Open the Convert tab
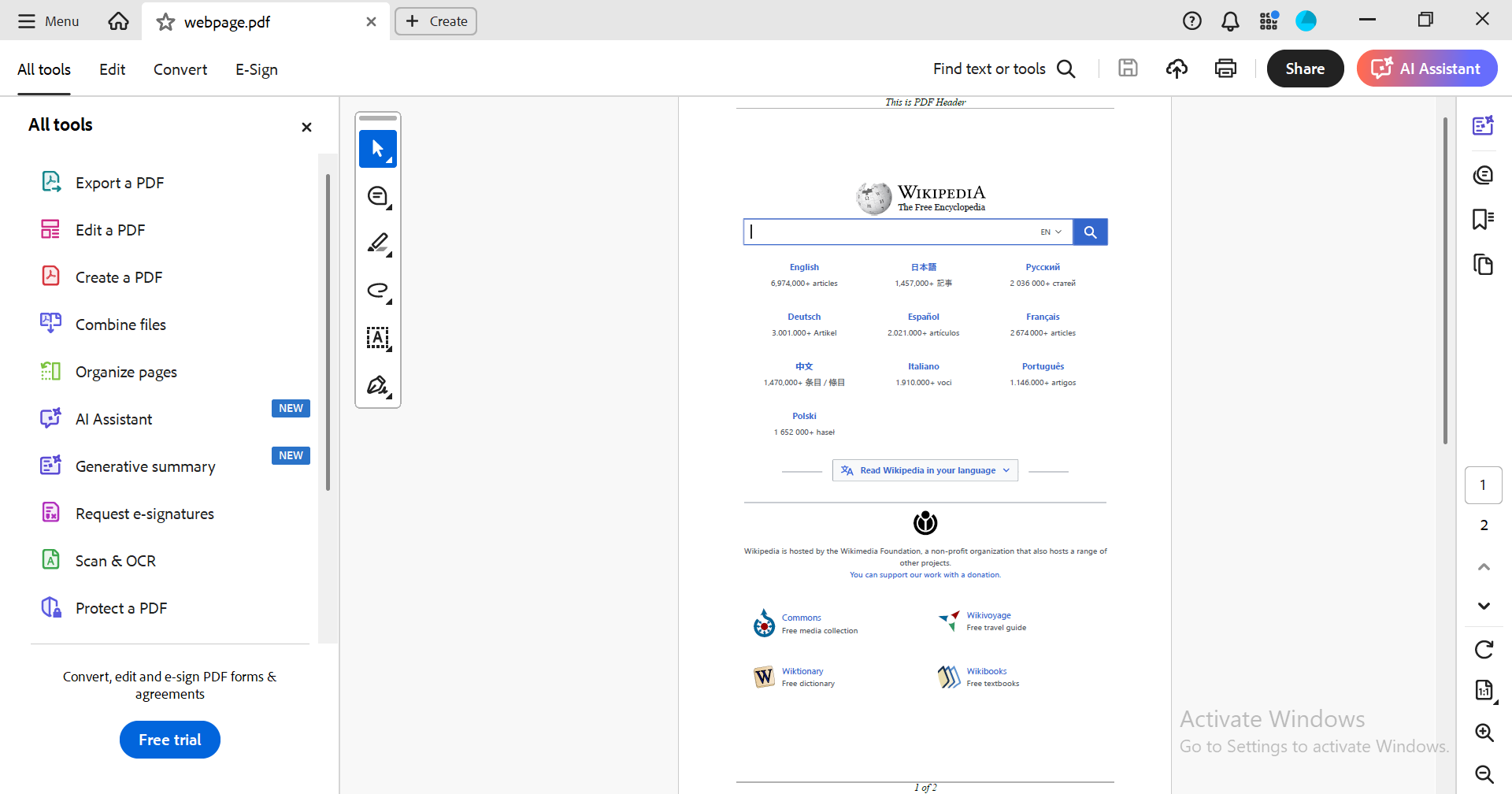This screenshot has width=1512, height=794. [180, 69]
